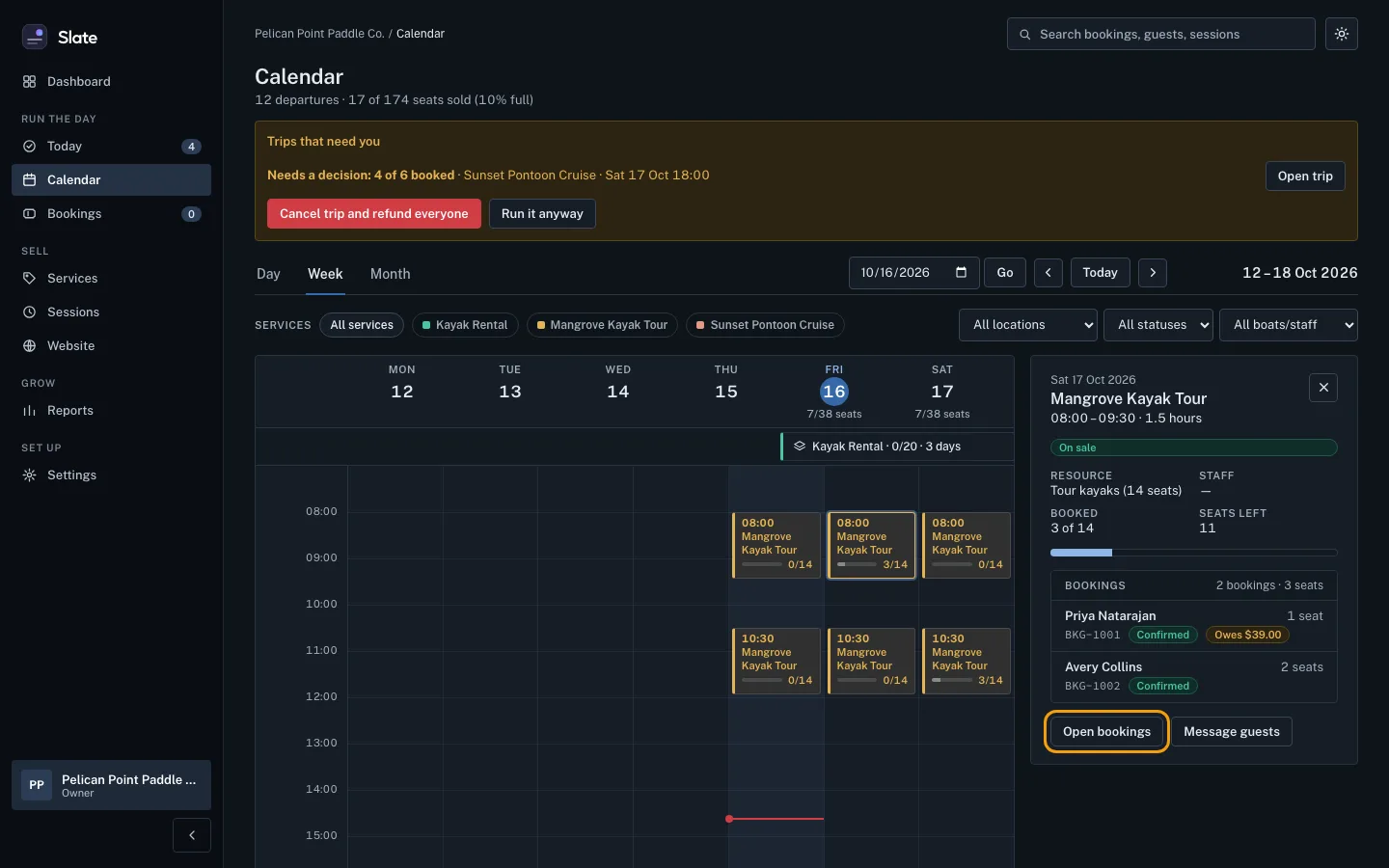Switch to the Month view tab
Viewport: 1389px width, 868px height.
pos(391,274)
